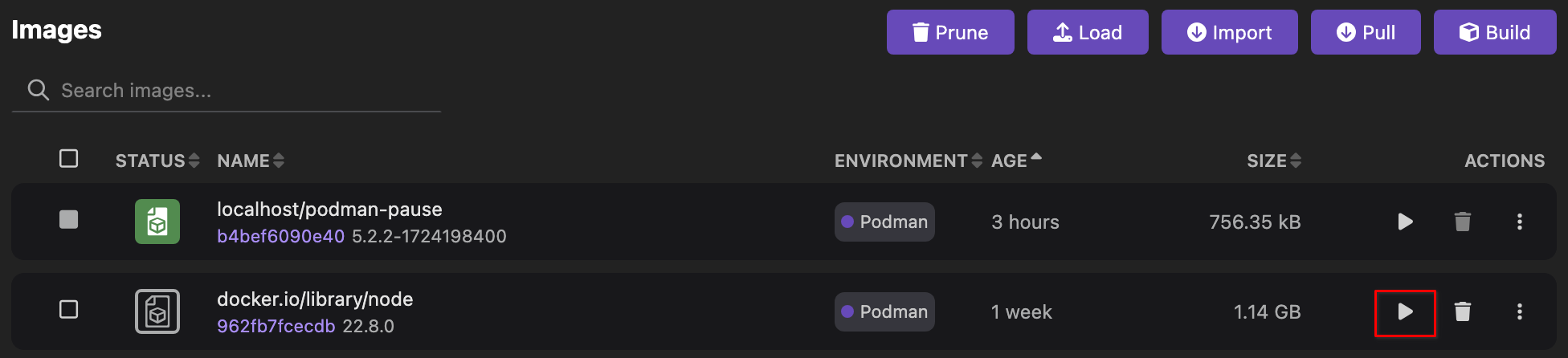Open kebab menu for node image
This screenshot has height=358, width=1568.
[x=1519, y=311]
